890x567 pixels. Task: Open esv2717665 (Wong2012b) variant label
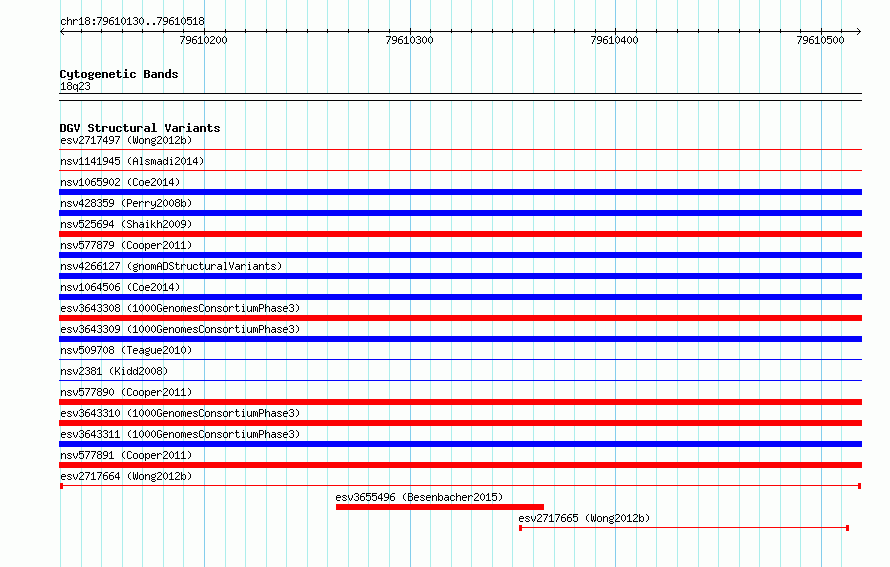point(584,518)
